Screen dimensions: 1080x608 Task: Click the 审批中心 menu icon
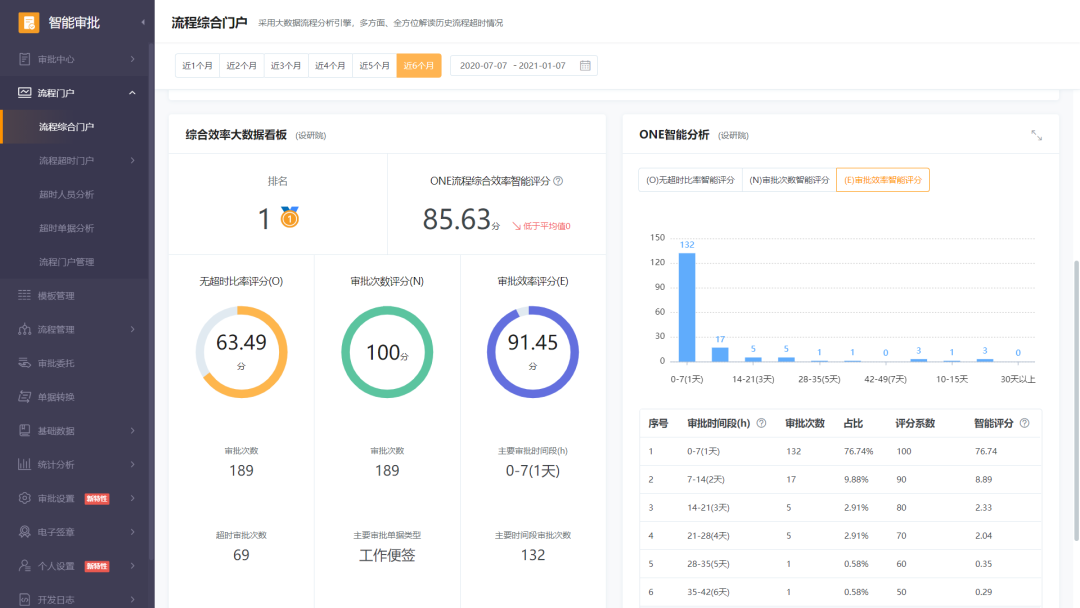click(x=25, y=59)
